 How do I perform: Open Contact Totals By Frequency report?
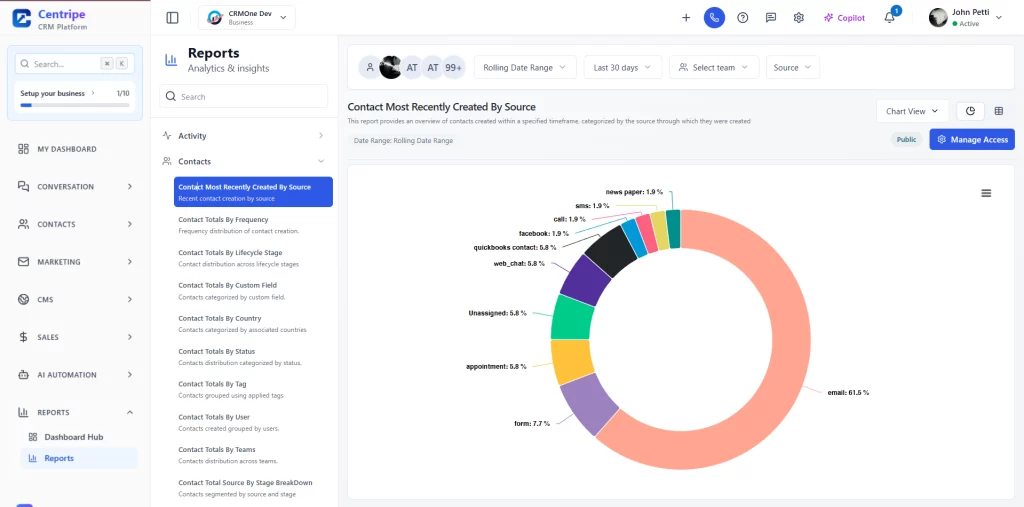[x=253, y=225]
